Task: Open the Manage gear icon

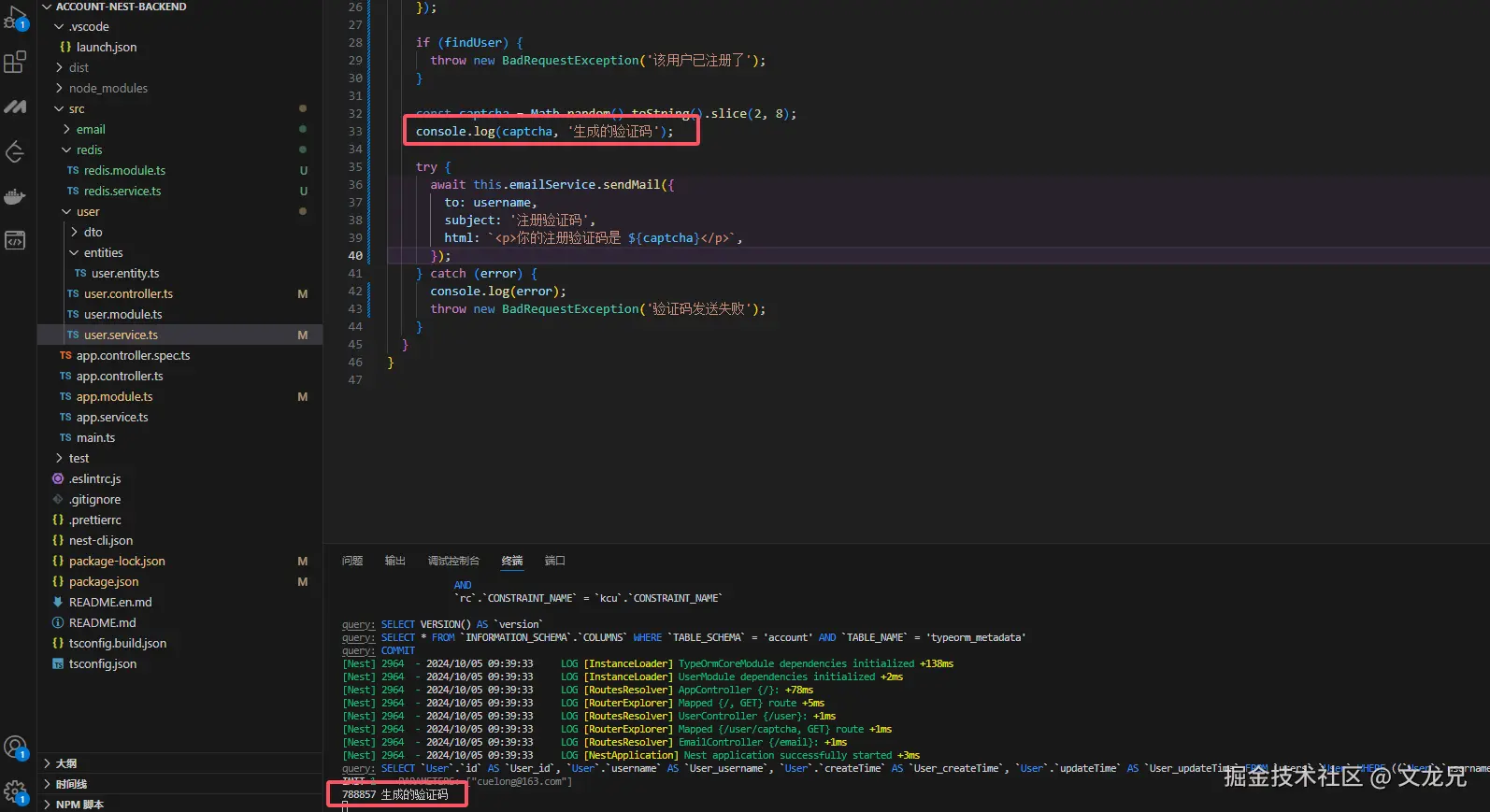Action: point(15,791)
